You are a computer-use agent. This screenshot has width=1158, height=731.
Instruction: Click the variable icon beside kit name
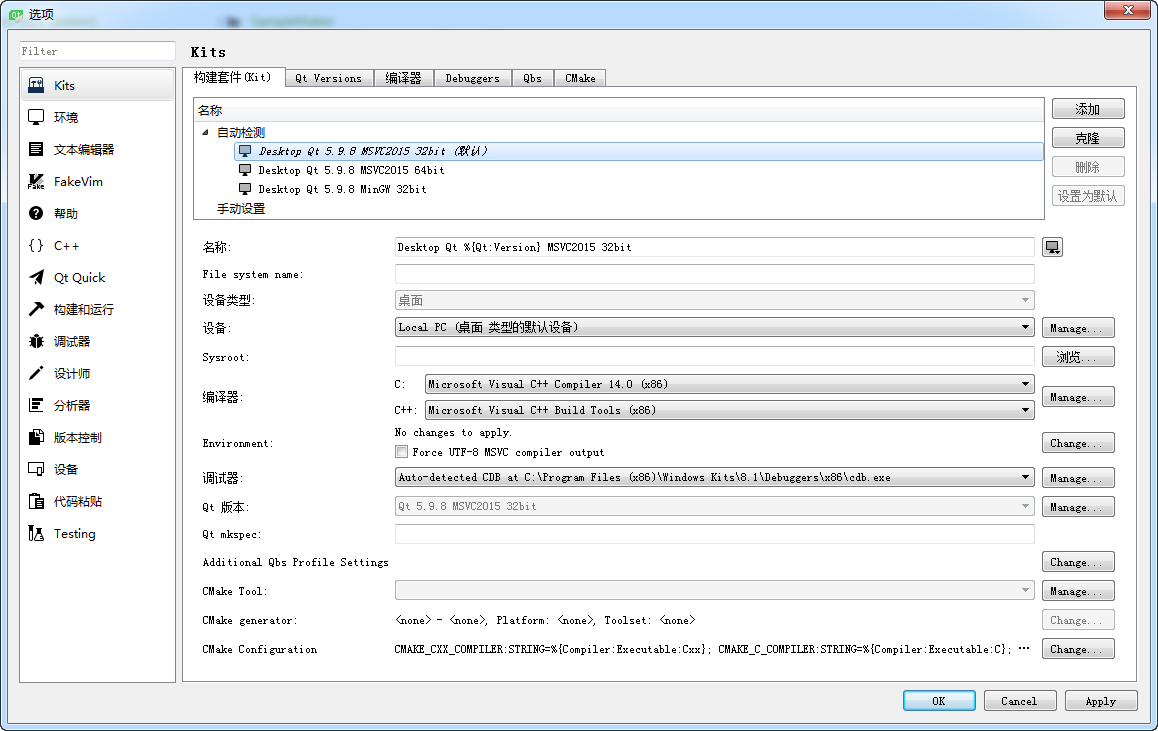[x=1051, y=246]
